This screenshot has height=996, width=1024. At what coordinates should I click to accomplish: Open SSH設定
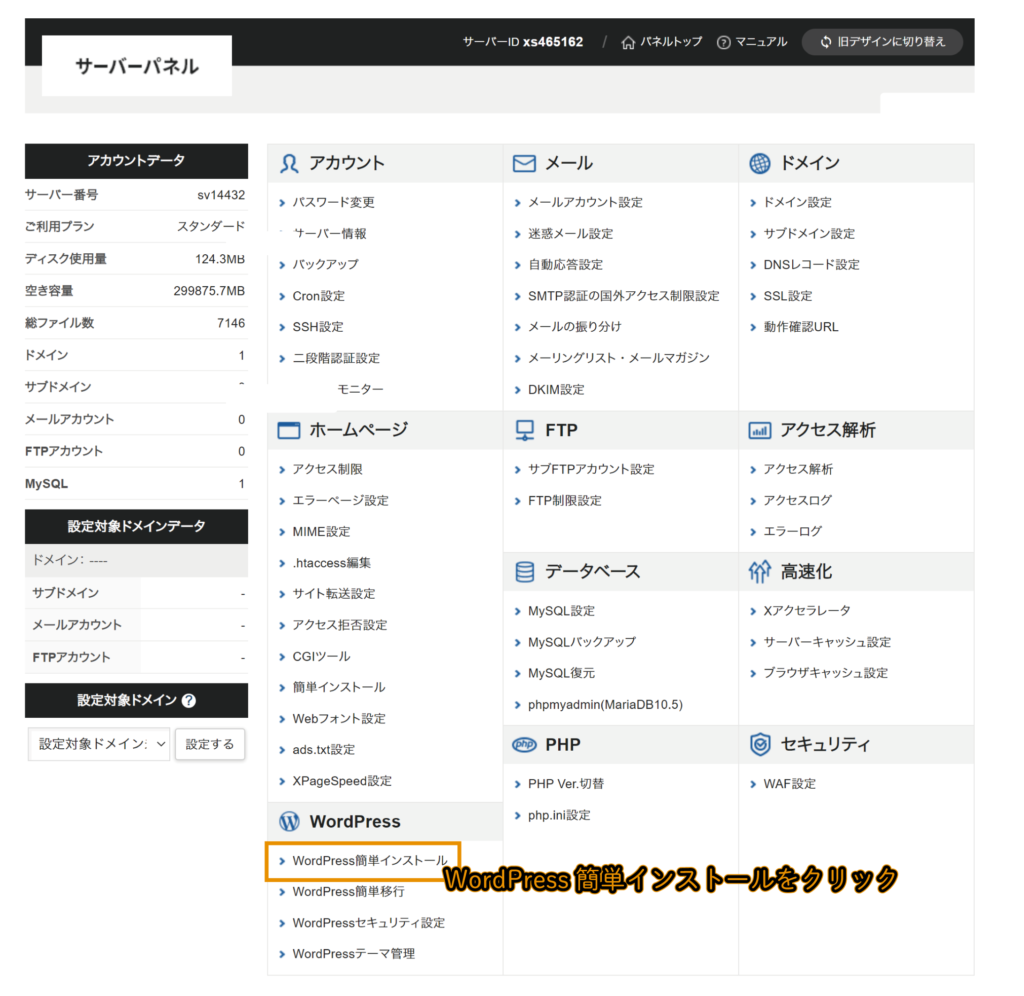click(x=318, y=327)
